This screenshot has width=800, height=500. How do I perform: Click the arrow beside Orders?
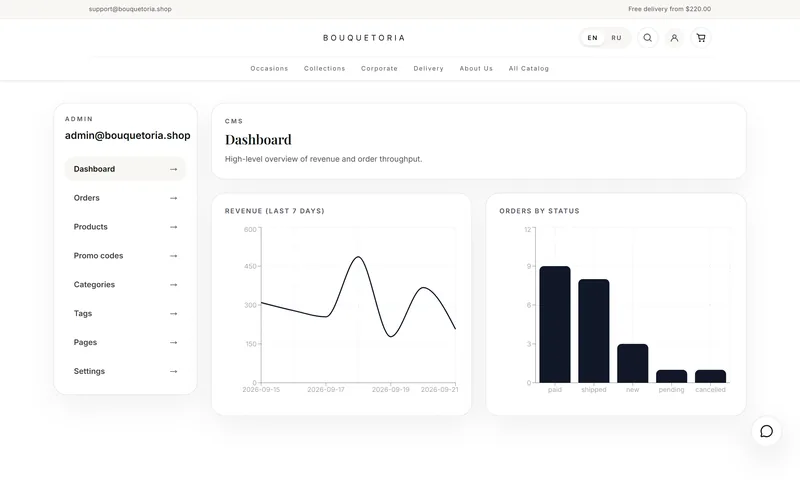173,198
